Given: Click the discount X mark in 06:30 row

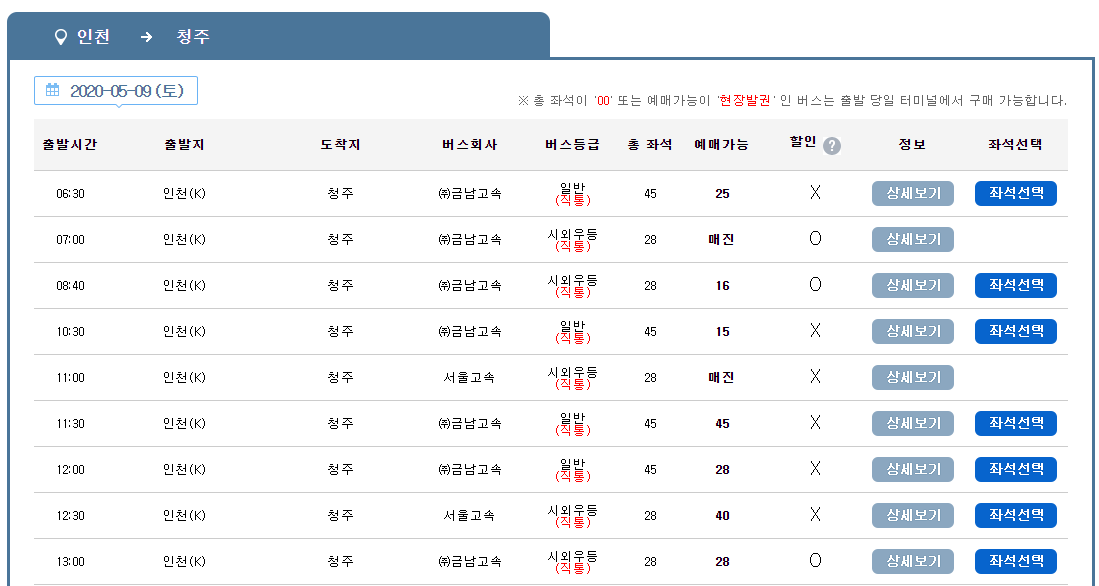Looking at the screenshot, I should click(815, 193).
